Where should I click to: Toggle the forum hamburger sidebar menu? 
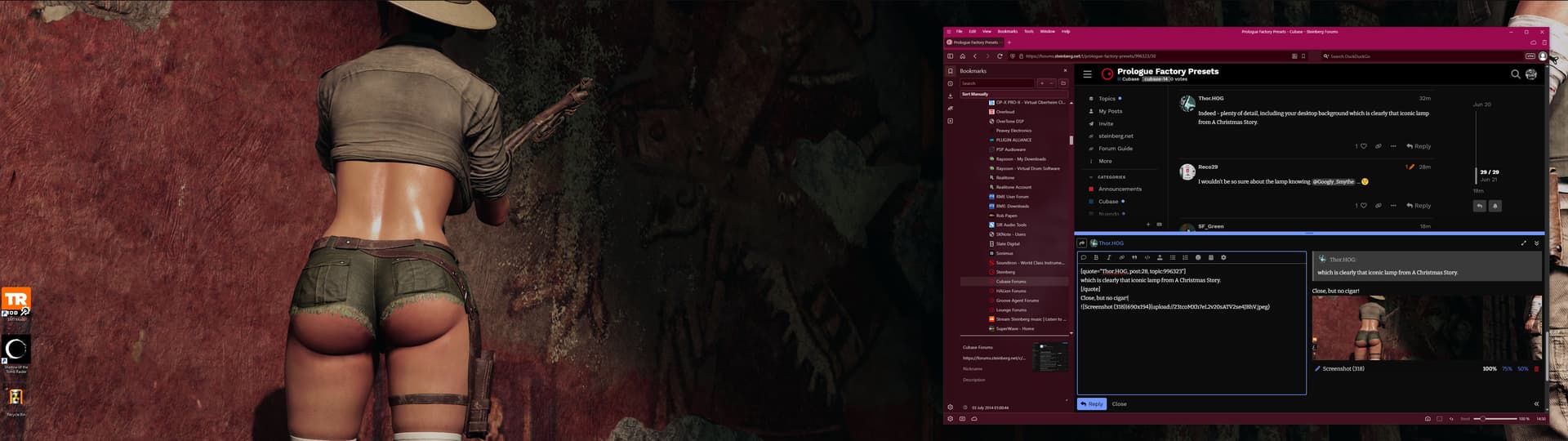1087,74
